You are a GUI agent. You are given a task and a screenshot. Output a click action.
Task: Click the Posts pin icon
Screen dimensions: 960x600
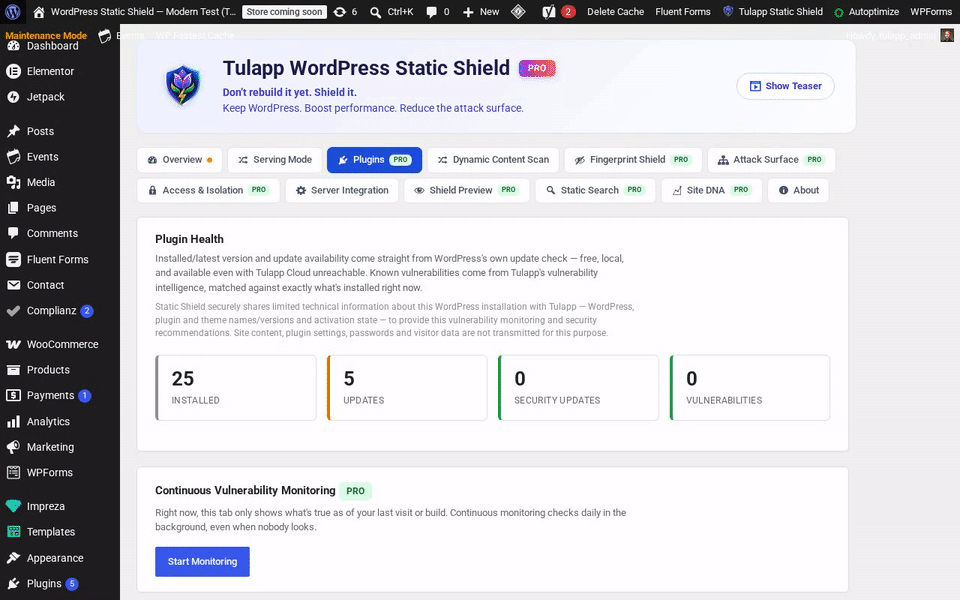coord(13,131)
